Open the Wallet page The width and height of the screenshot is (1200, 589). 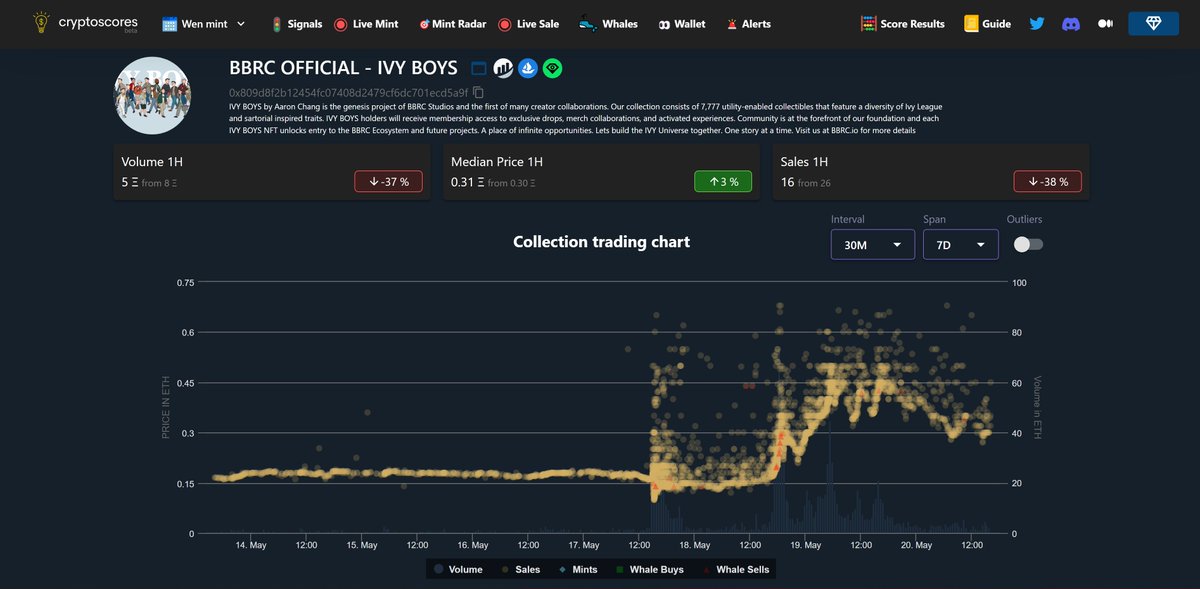point(682,24)
